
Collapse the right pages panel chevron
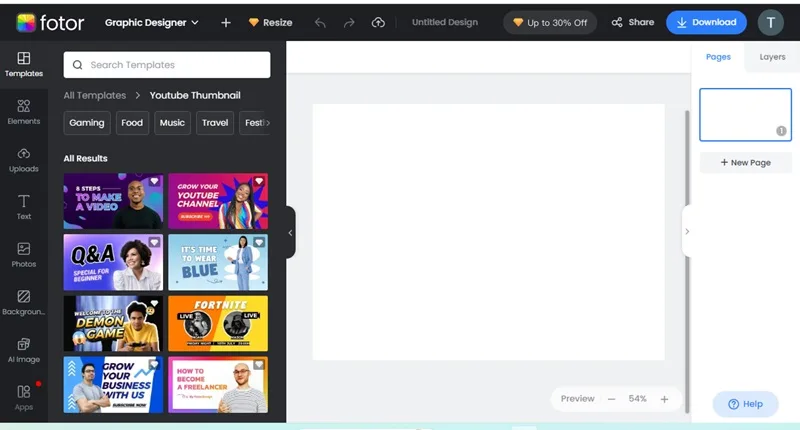coord(687,232)
